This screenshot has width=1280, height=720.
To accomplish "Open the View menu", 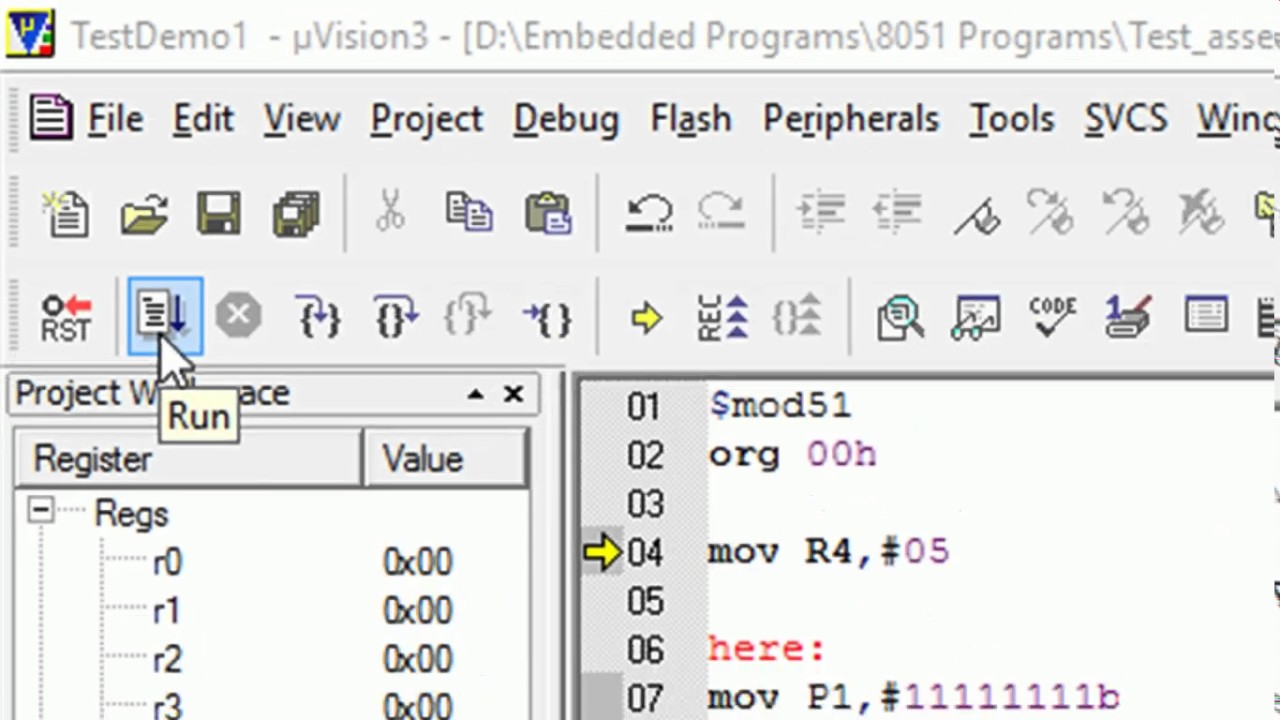I will tap(302, 119).
